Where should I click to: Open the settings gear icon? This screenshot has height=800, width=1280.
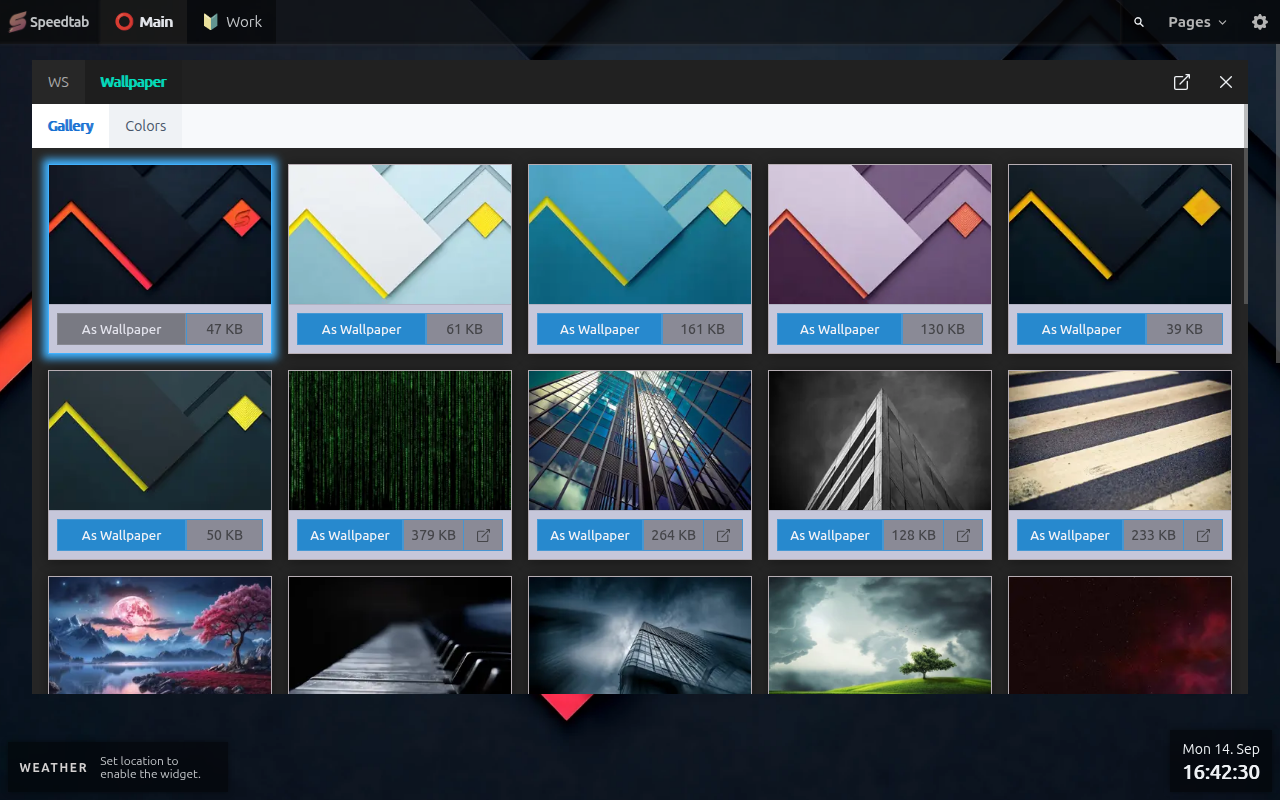[x=1260, y=22]
